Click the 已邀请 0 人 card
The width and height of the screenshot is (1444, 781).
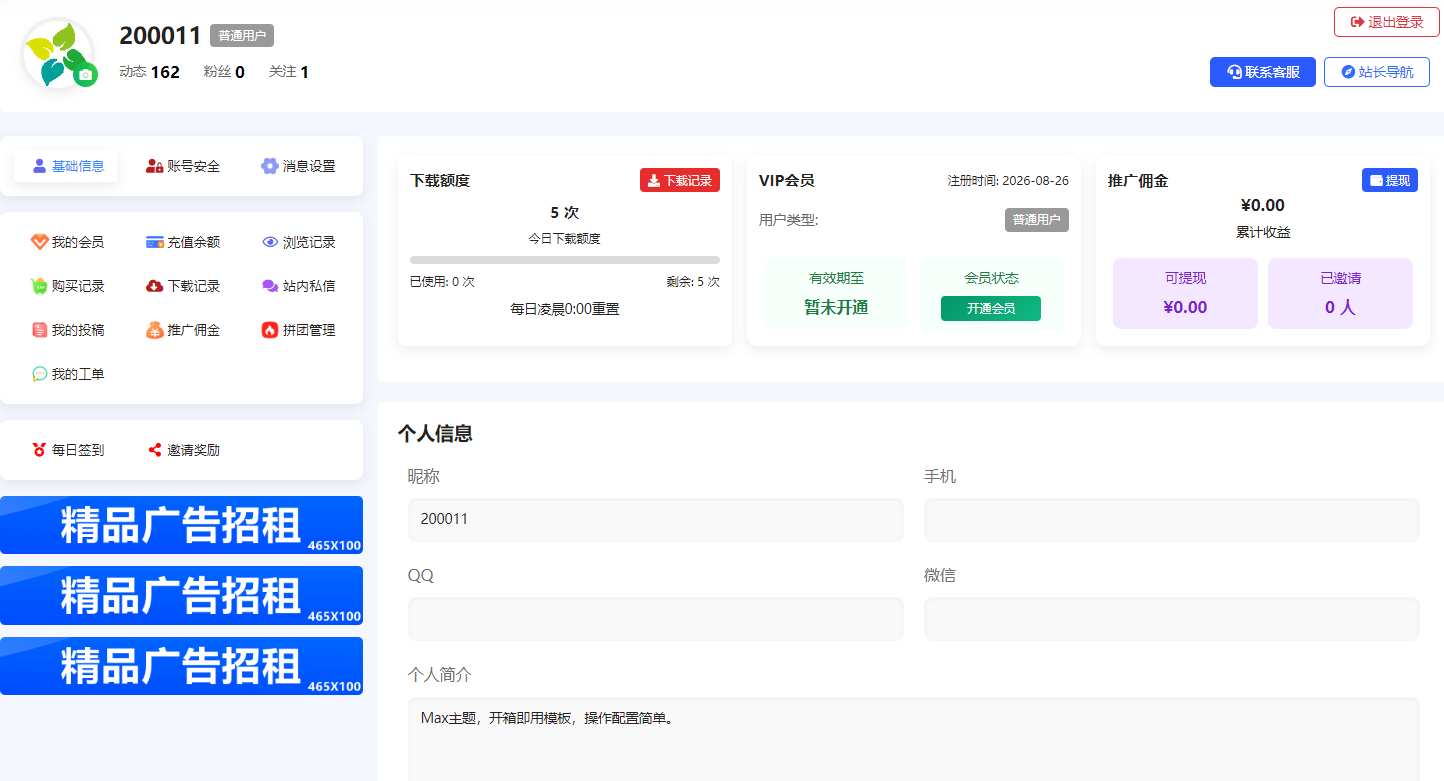(1340, 293)
